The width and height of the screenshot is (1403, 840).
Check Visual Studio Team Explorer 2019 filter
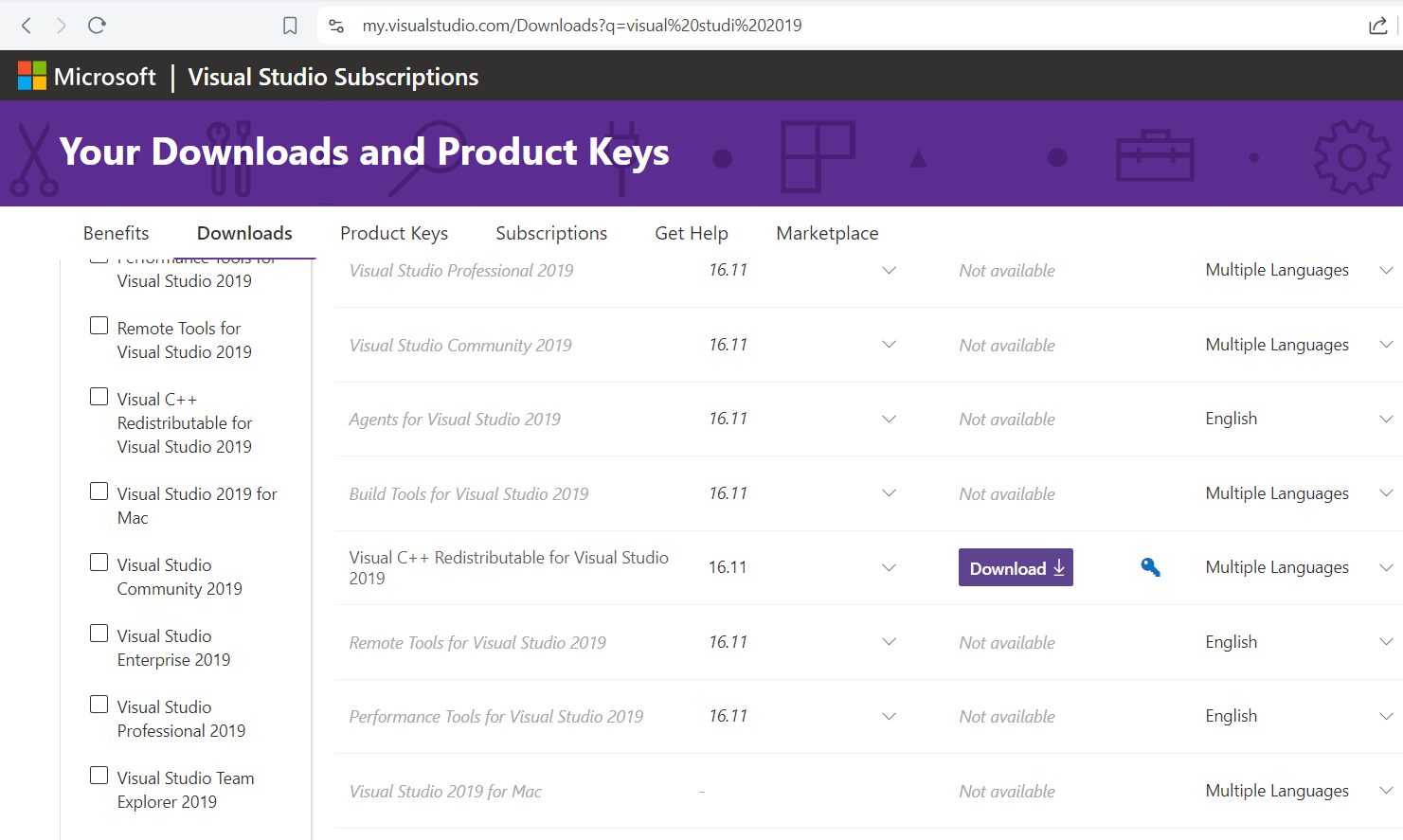99,776
